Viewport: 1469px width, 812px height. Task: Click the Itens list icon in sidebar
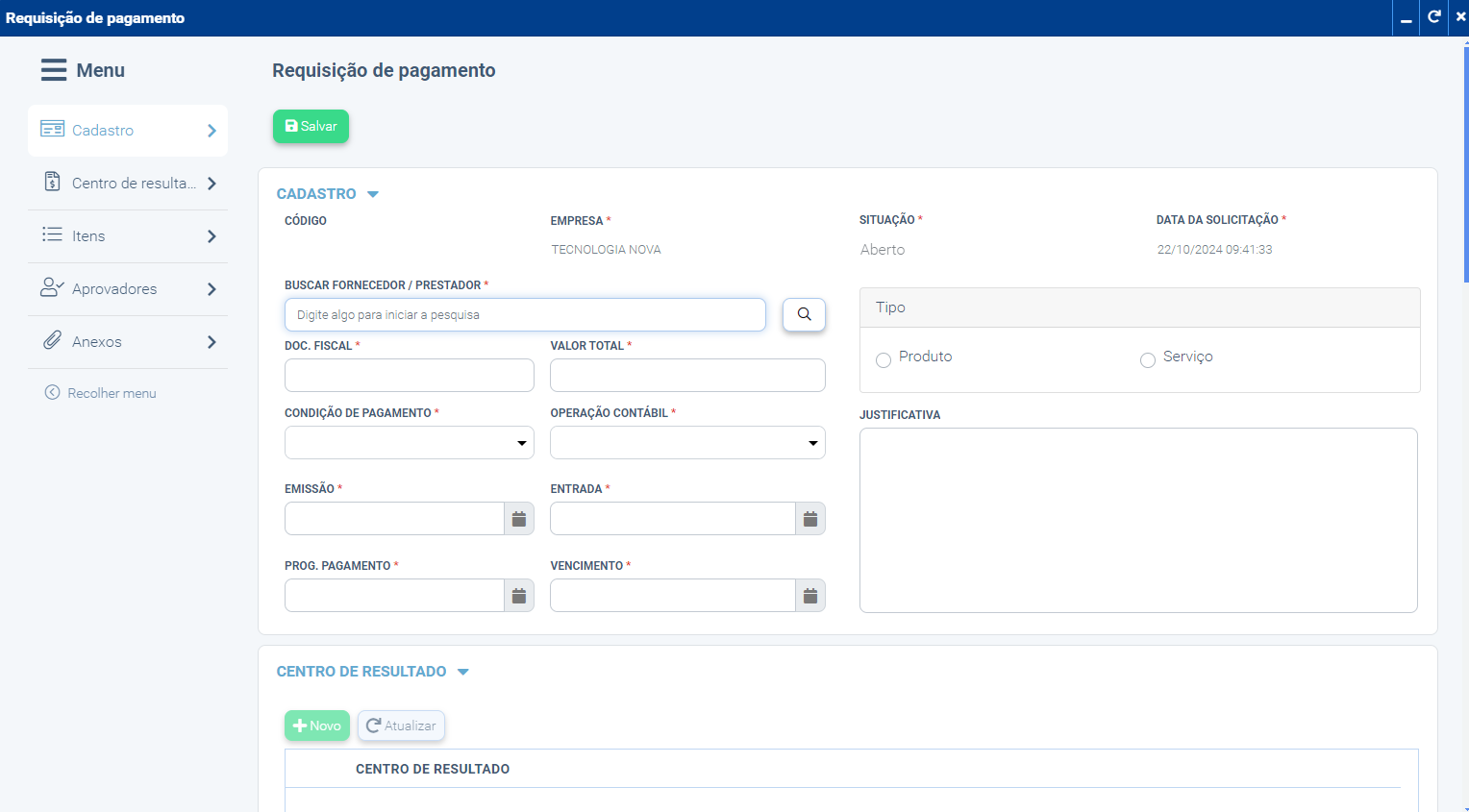pos(52,234)
